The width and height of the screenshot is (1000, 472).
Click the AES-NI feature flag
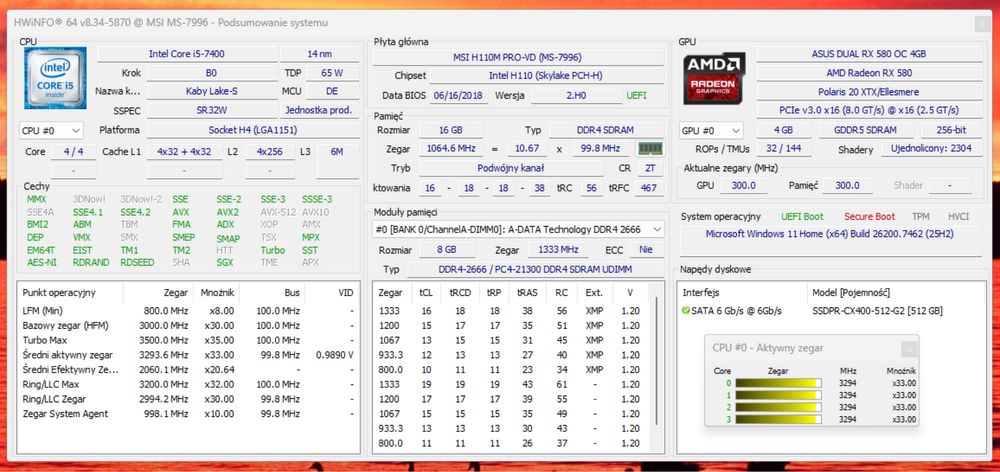(41, 262)
